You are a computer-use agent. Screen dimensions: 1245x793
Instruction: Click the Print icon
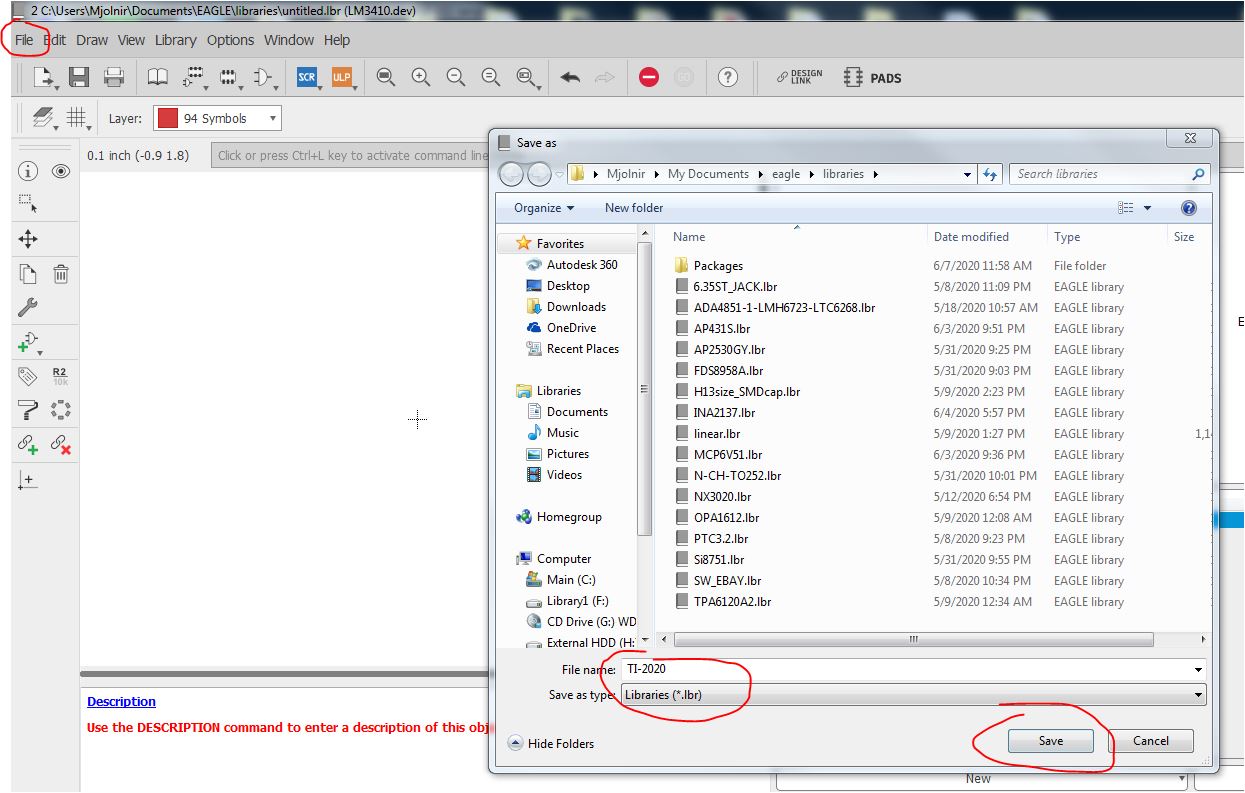click(x=114, y=77)
